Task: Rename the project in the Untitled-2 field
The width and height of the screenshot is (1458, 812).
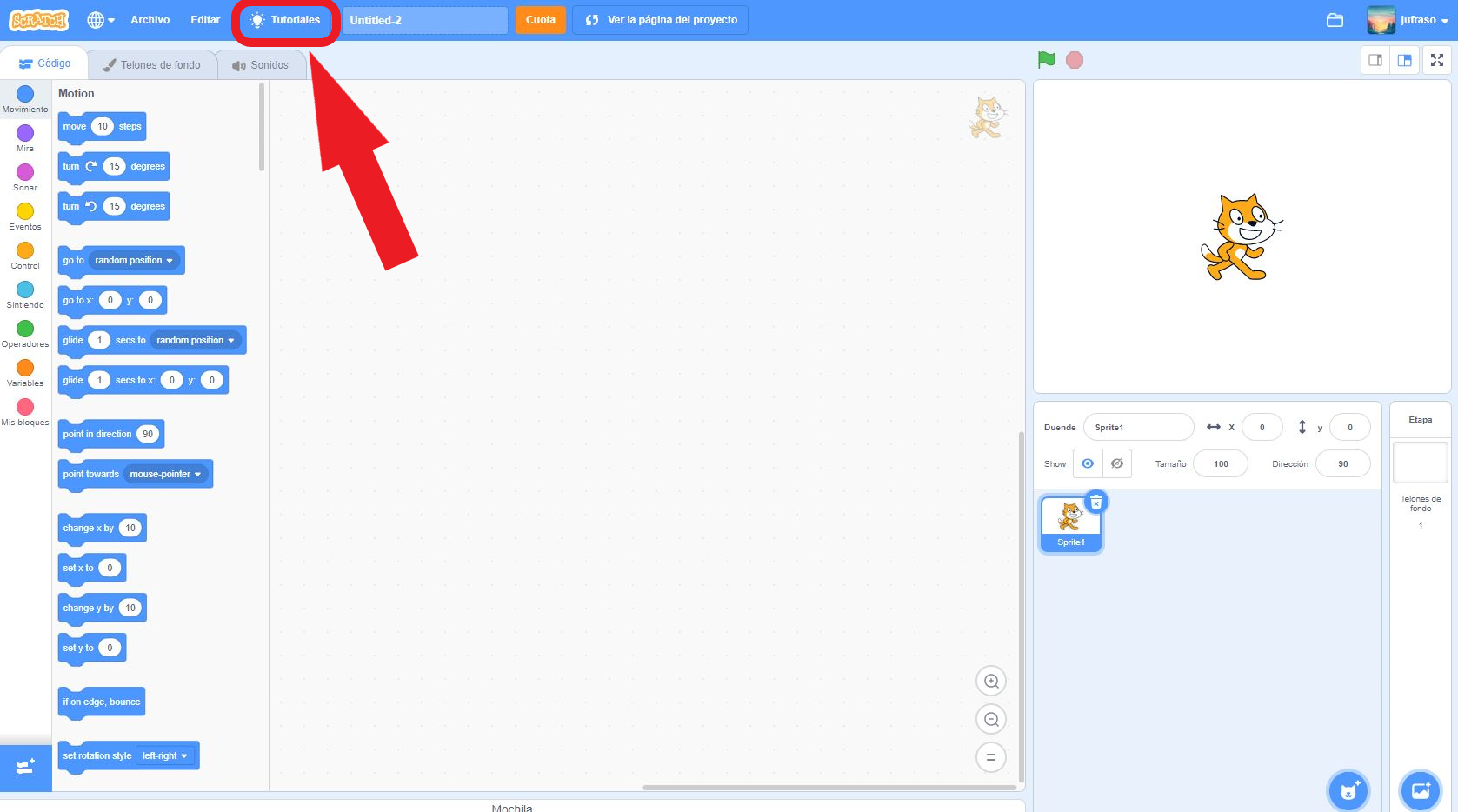Action: click(x=424, y=19)
